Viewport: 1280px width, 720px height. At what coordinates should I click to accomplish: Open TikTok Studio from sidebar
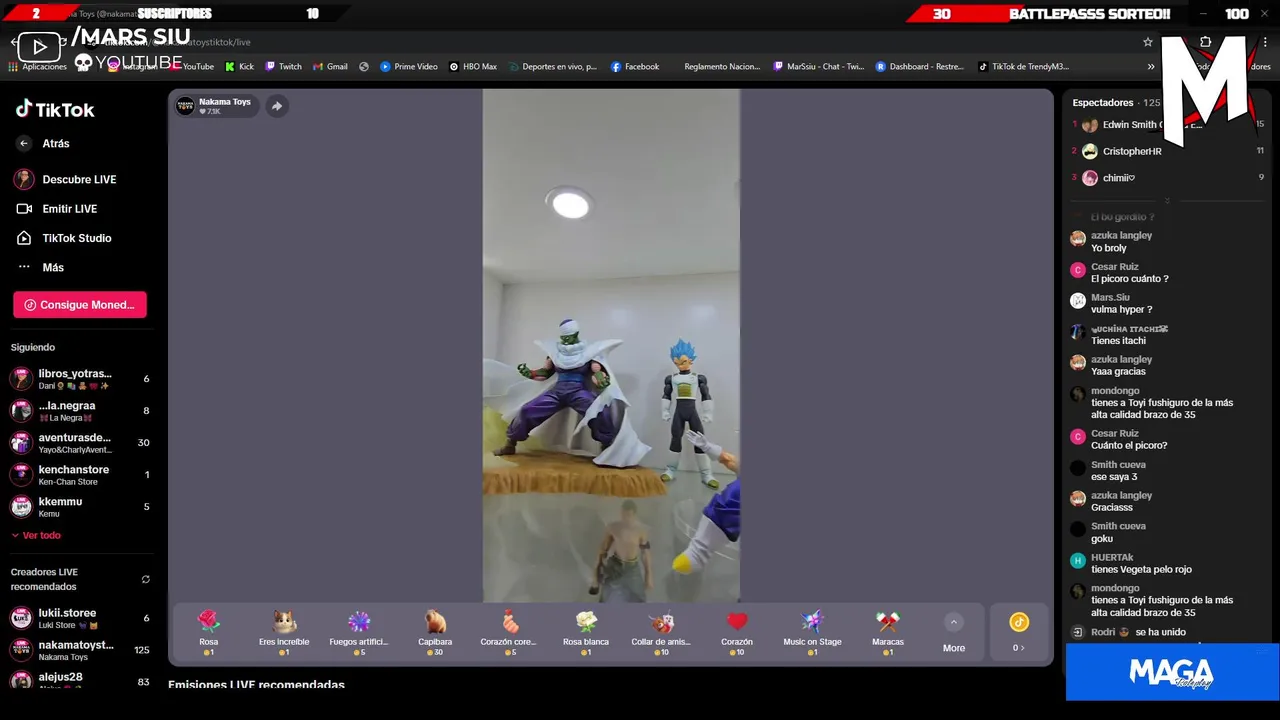(x=64, y=238)
